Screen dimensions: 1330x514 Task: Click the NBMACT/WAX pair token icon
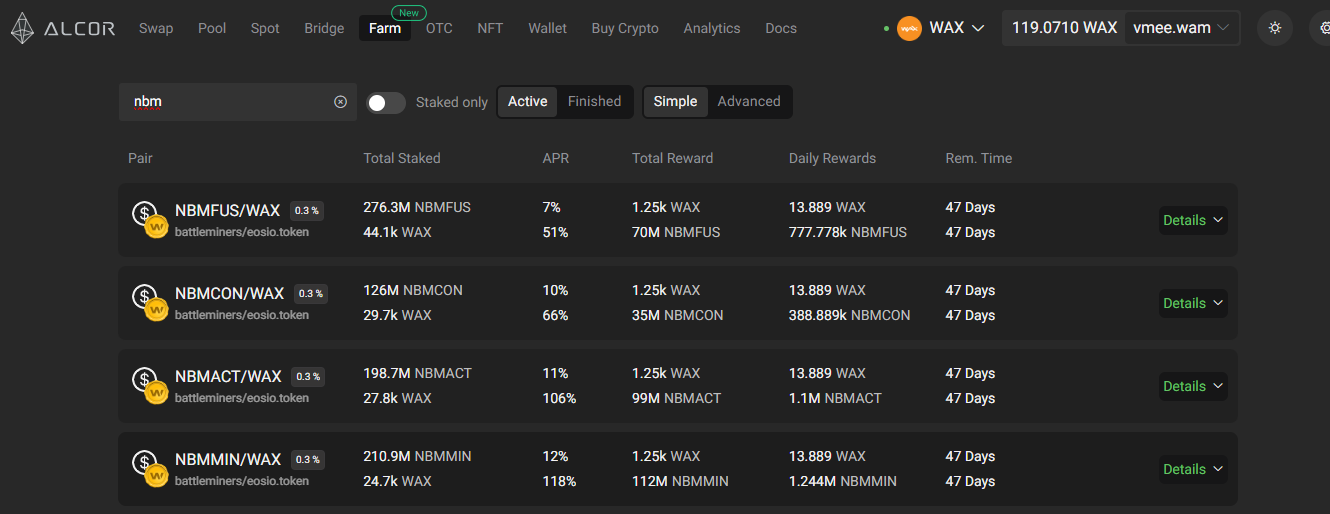150,384
